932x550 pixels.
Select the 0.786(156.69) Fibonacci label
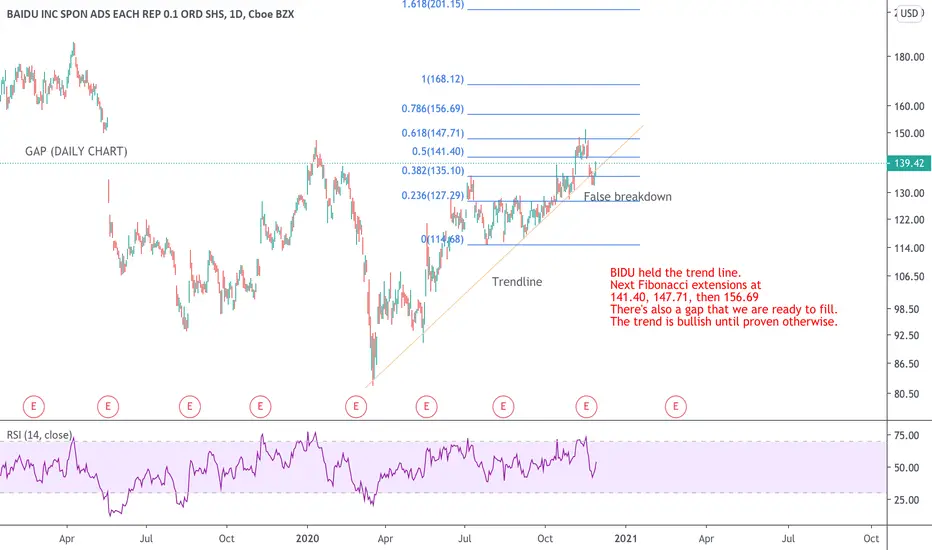coord(433,109)
